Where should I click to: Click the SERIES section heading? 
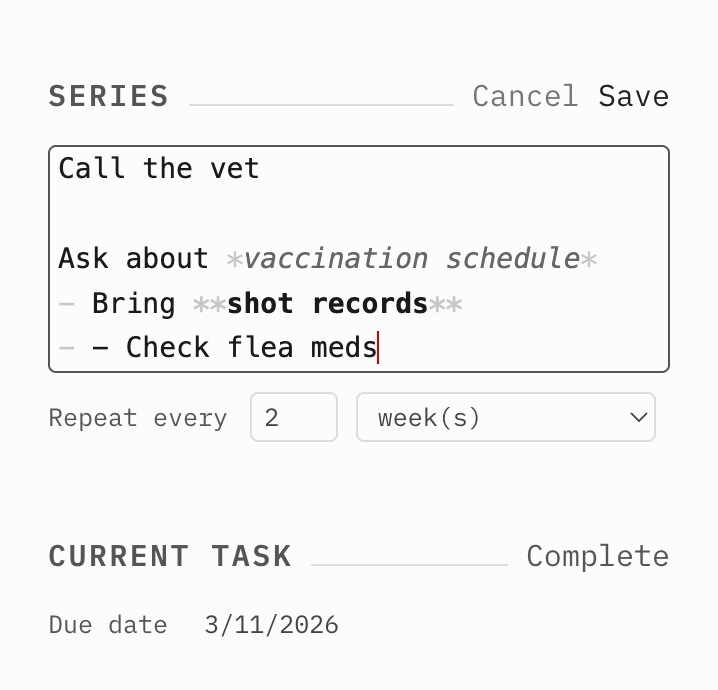pyautogui.click(x=109, y=96)
